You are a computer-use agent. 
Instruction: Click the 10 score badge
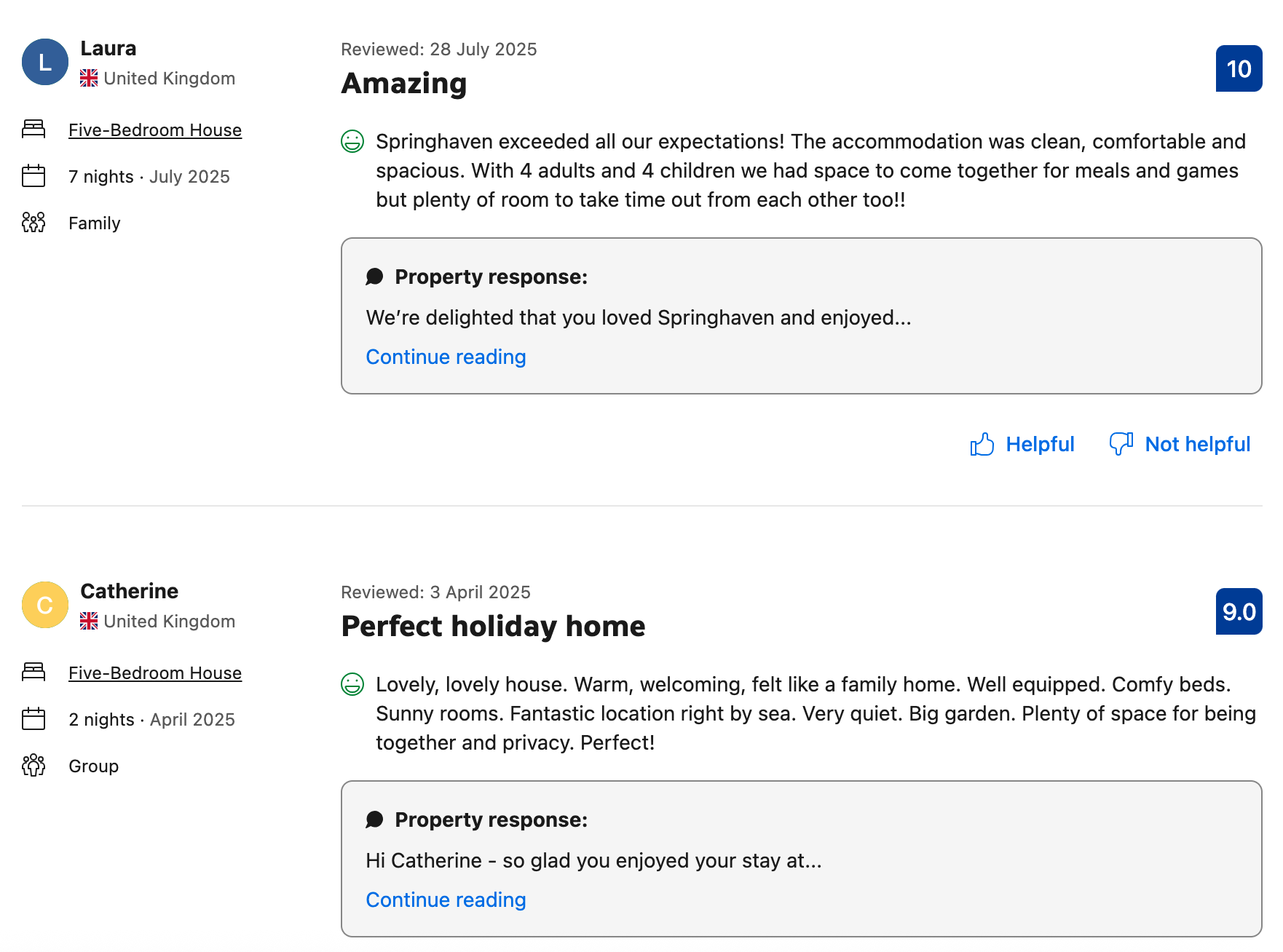[1239, 68]
